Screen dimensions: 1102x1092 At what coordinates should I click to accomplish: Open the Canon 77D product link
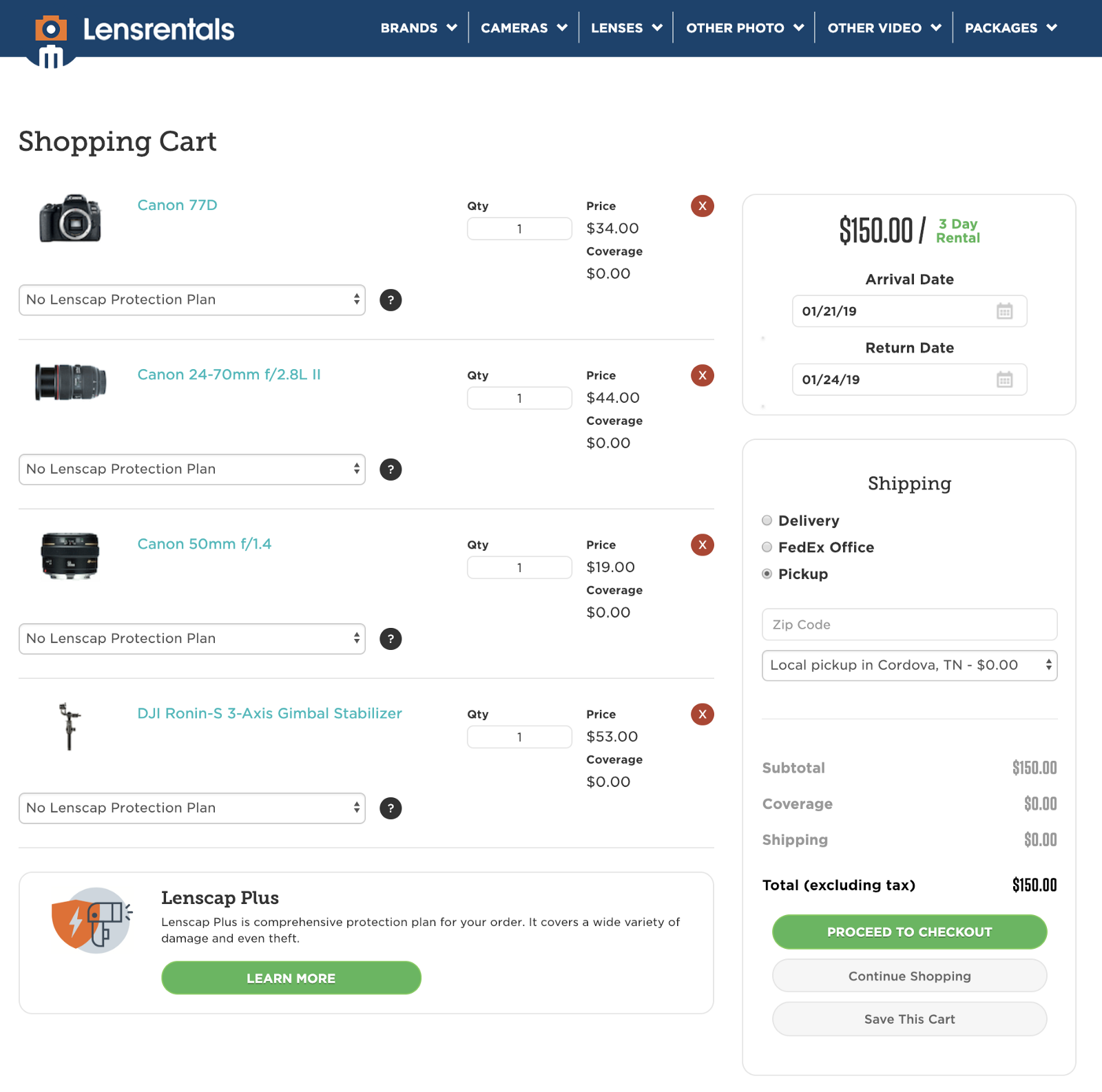(x=178, y=205)
